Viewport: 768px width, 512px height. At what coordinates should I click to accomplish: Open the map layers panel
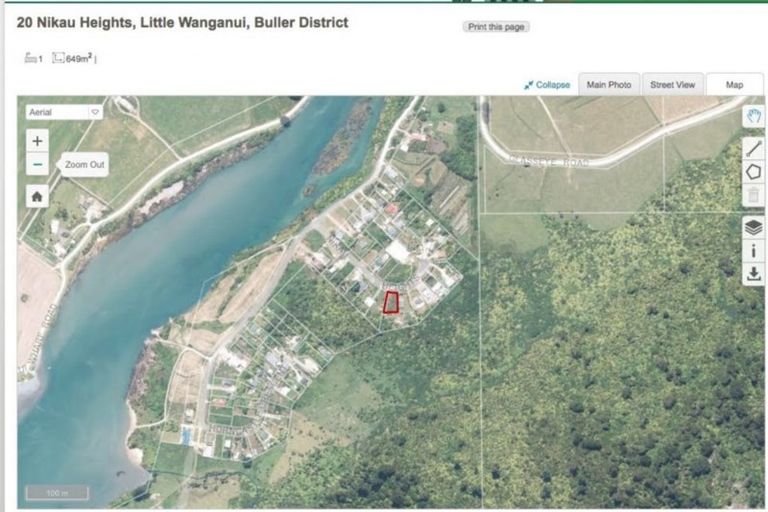753,227
